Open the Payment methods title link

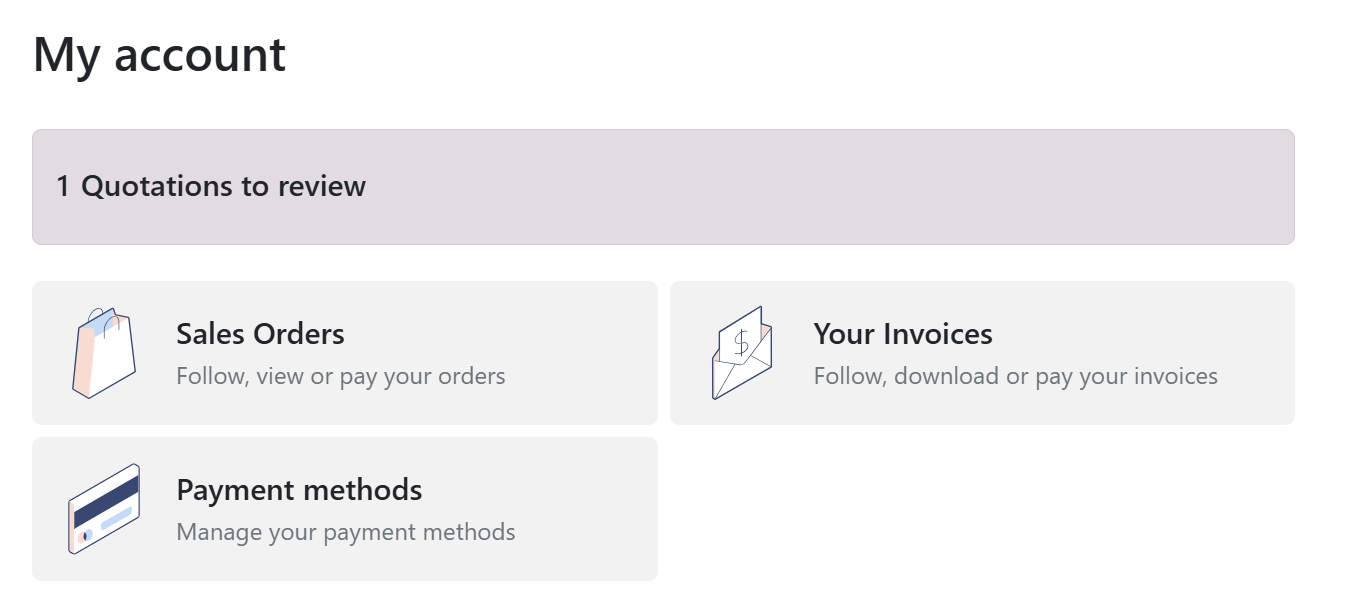tap(299, 490)
